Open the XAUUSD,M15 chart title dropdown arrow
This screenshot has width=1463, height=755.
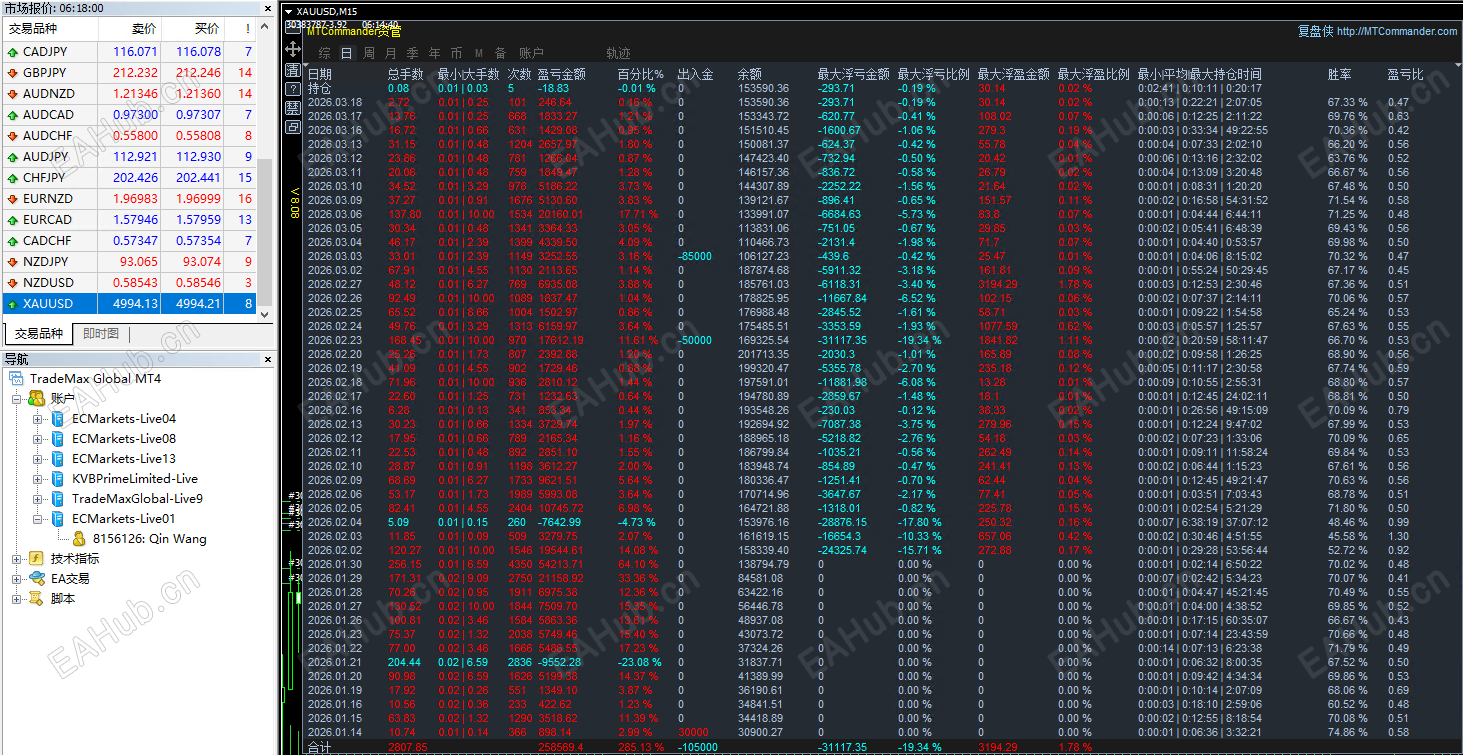[289, 11]
